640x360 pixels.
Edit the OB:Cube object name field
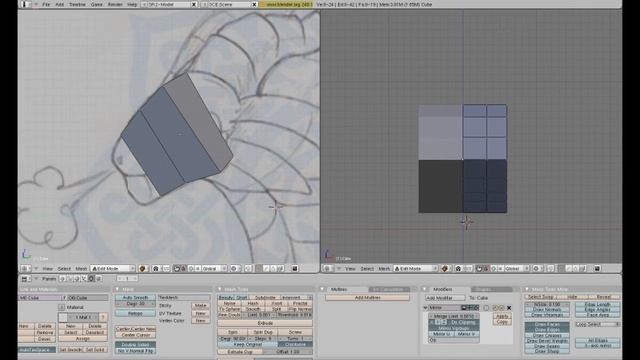(x=88, y=298)
